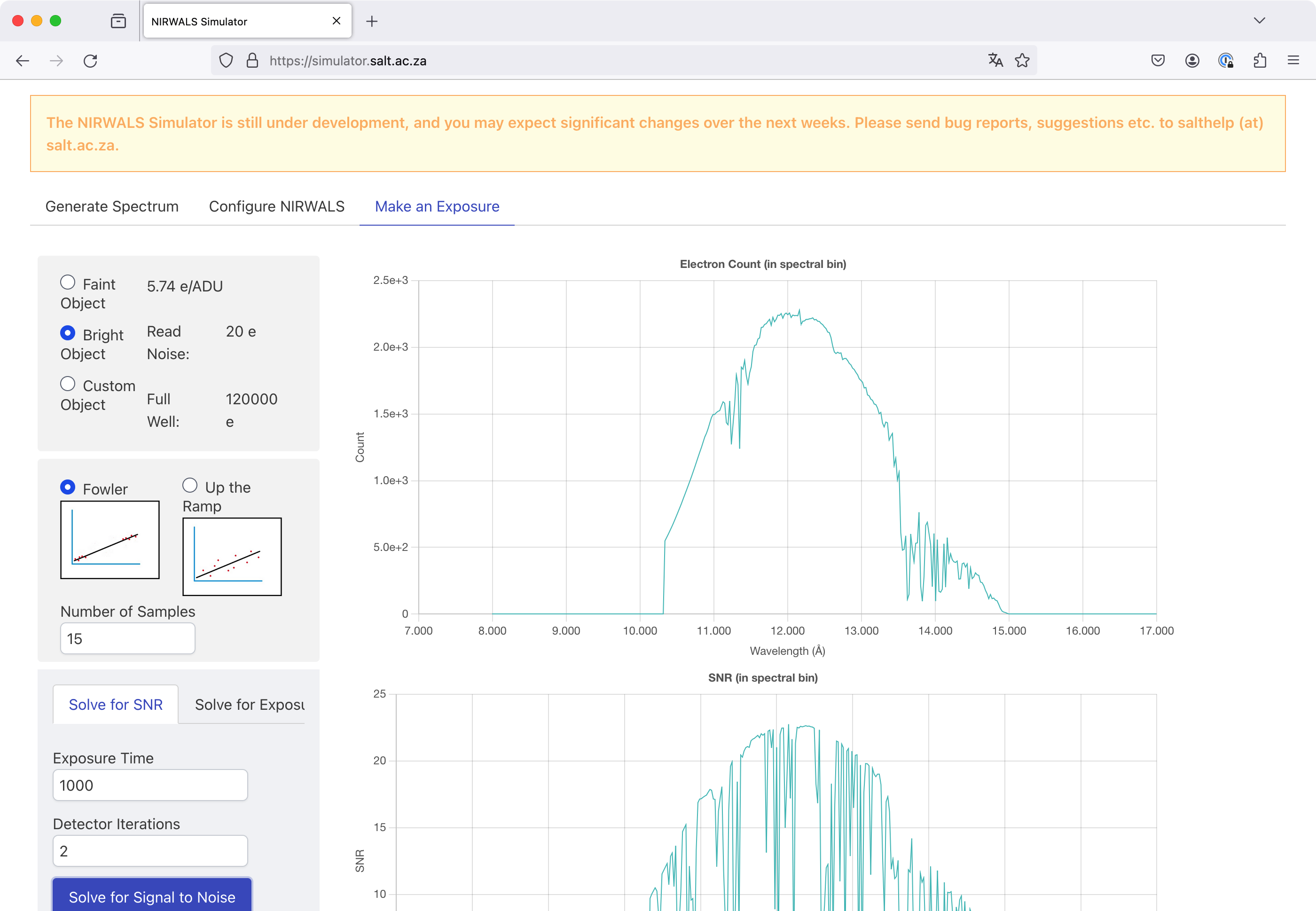This screenshot has height=911, width=1316.
Task: Open the Make an Exposure tab
Action: 437,207
